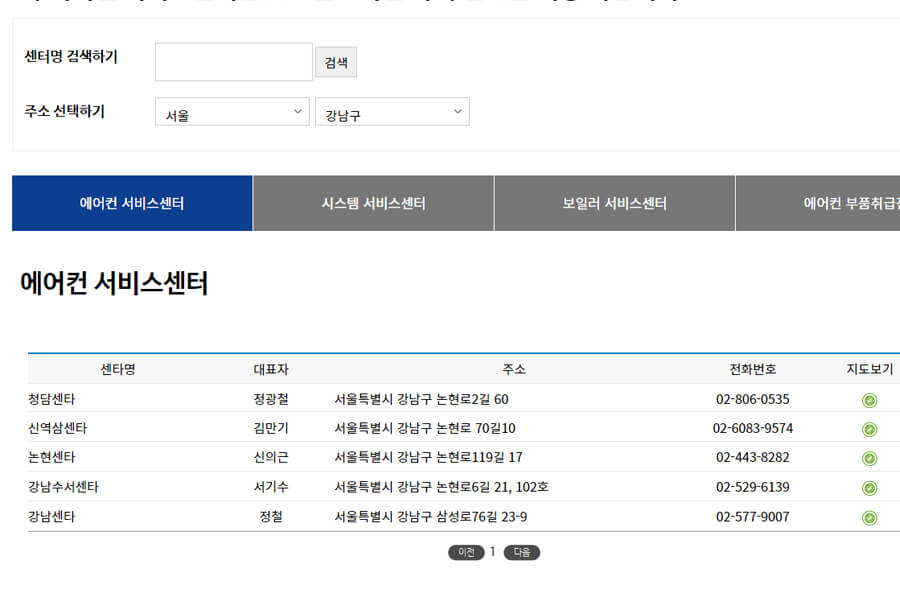
Task: Click the 주소 column header
Action: (514, 369)
